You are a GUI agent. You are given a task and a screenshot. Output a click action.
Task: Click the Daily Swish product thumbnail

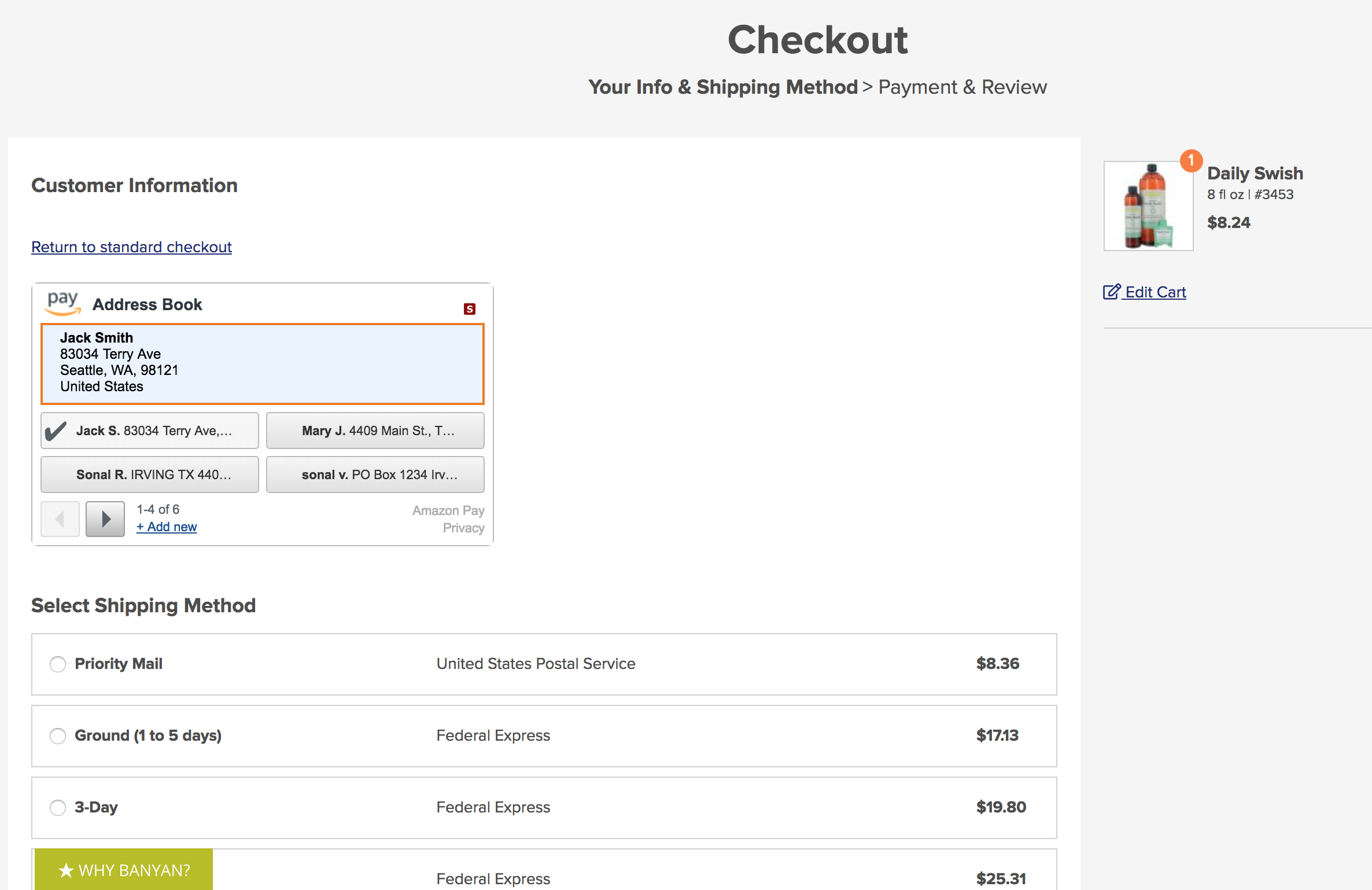[1147, 206]
